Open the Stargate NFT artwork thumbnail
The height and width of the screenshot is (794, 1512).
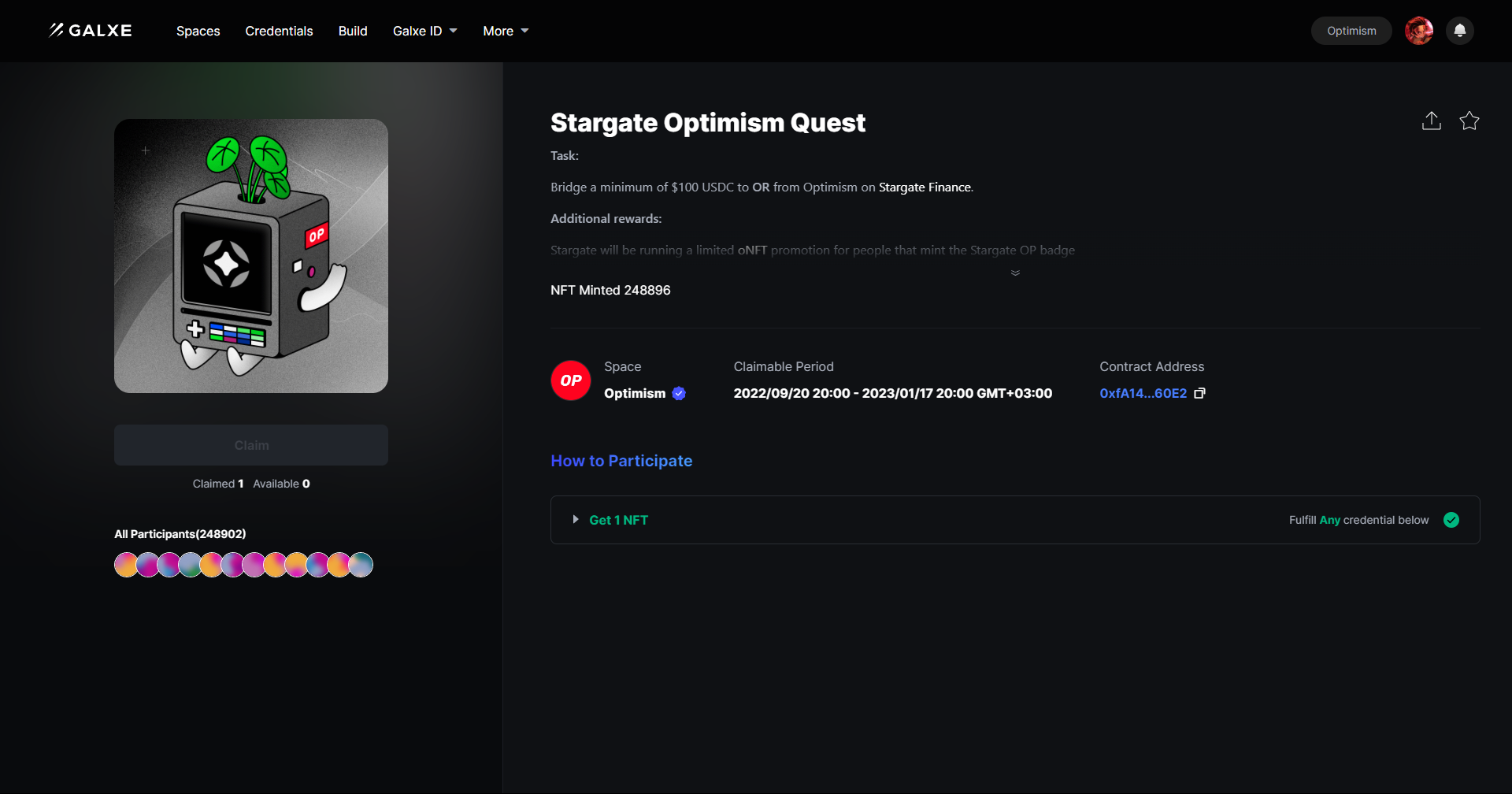point(251,256)
